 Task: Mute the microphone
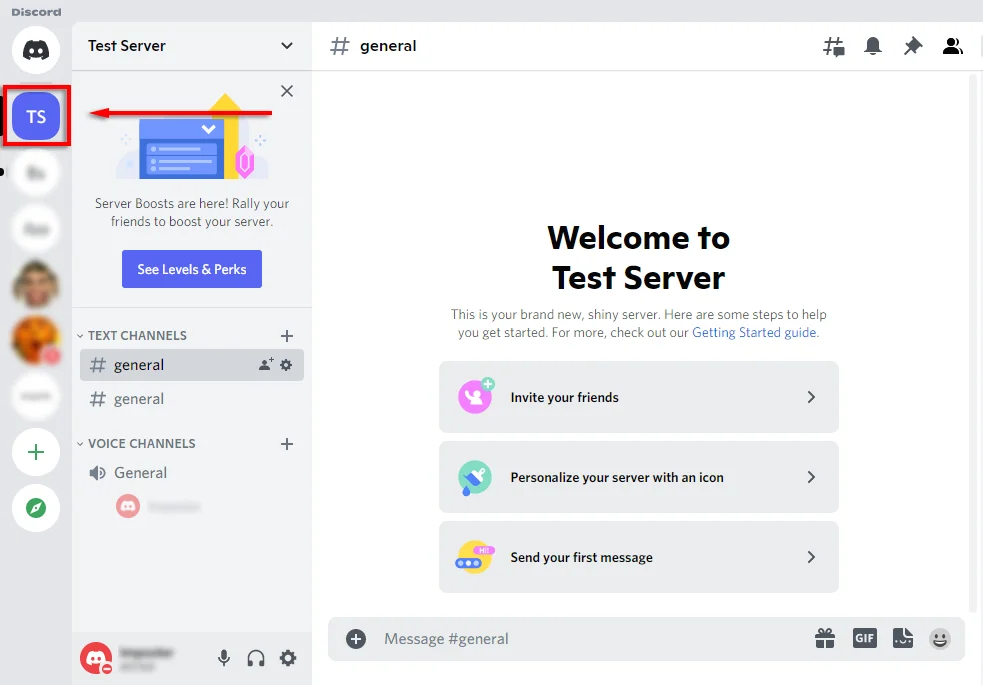point(224,658)
